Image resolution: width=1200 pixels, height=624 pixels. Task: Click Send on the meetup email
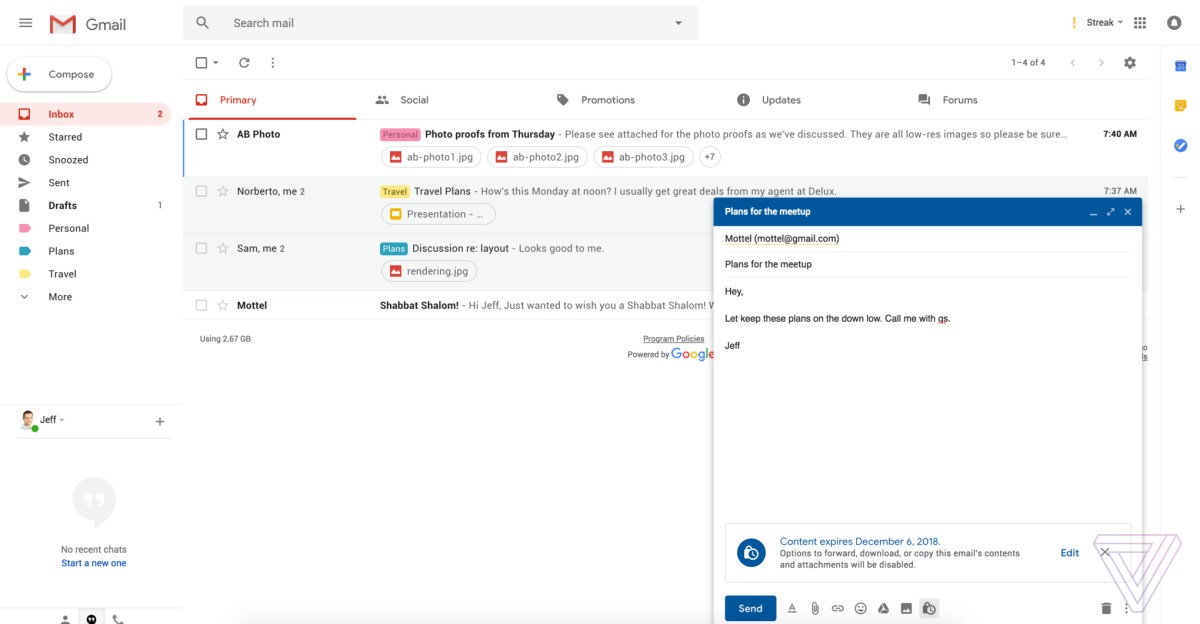pos(750,608)
